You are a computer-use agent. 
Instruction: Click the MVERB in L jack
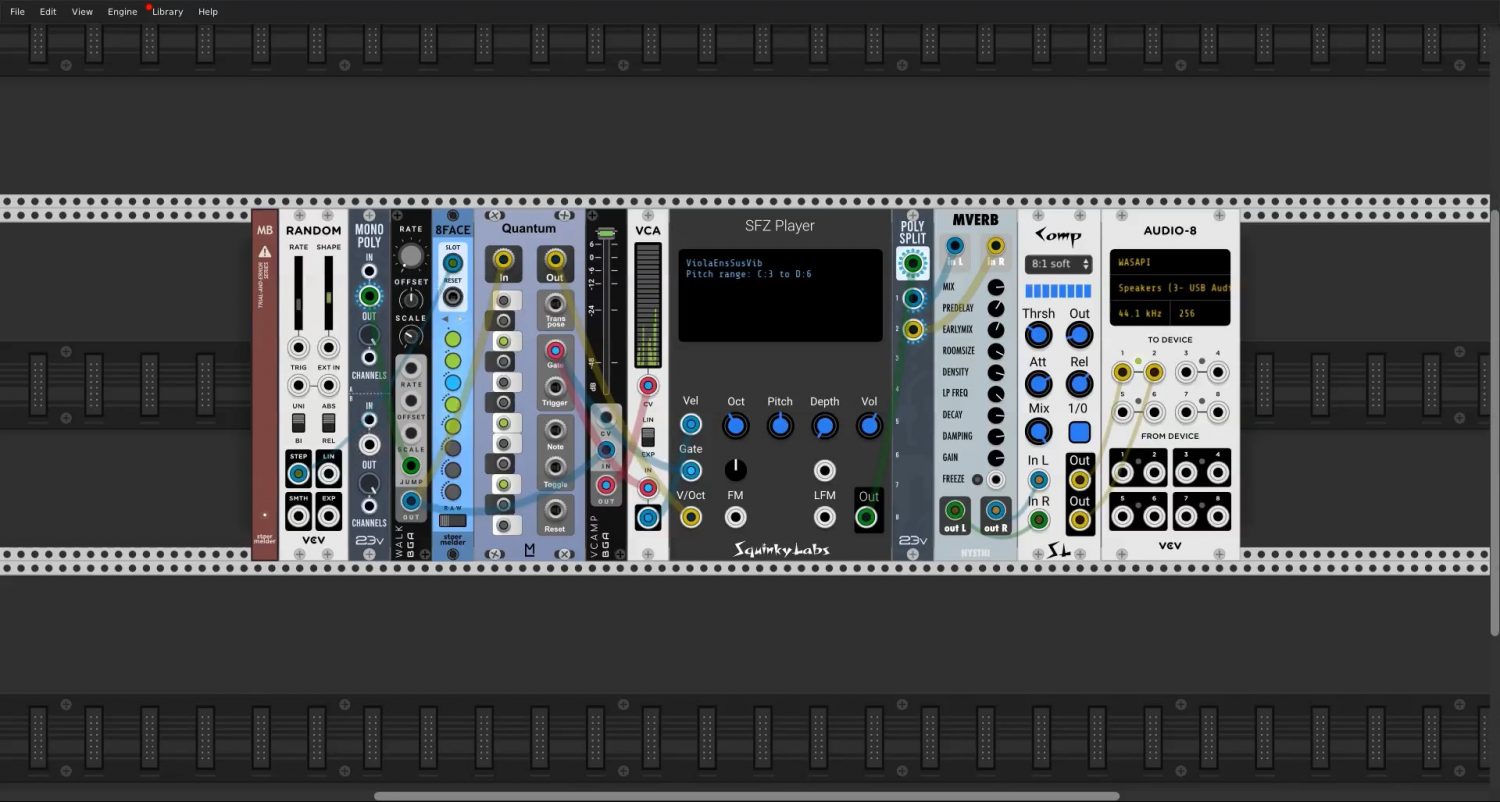point(955,246)
